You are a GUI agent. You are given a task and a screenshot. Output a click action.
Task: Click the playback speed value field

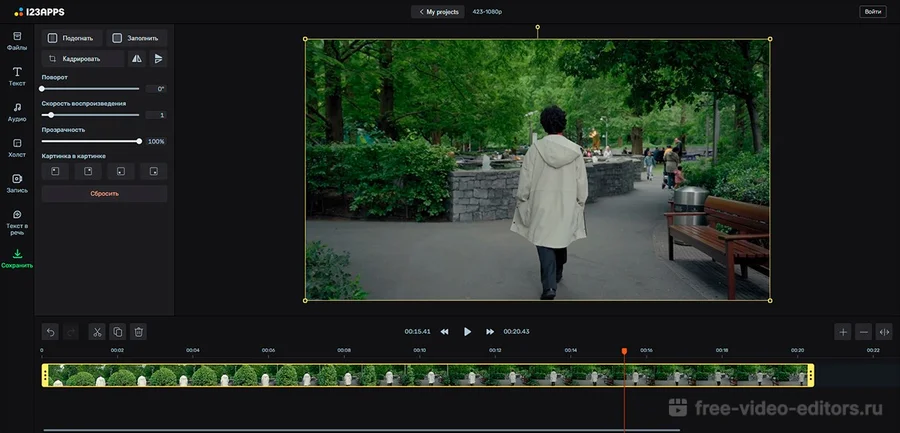pyautogui.click(x=156, y=115)
